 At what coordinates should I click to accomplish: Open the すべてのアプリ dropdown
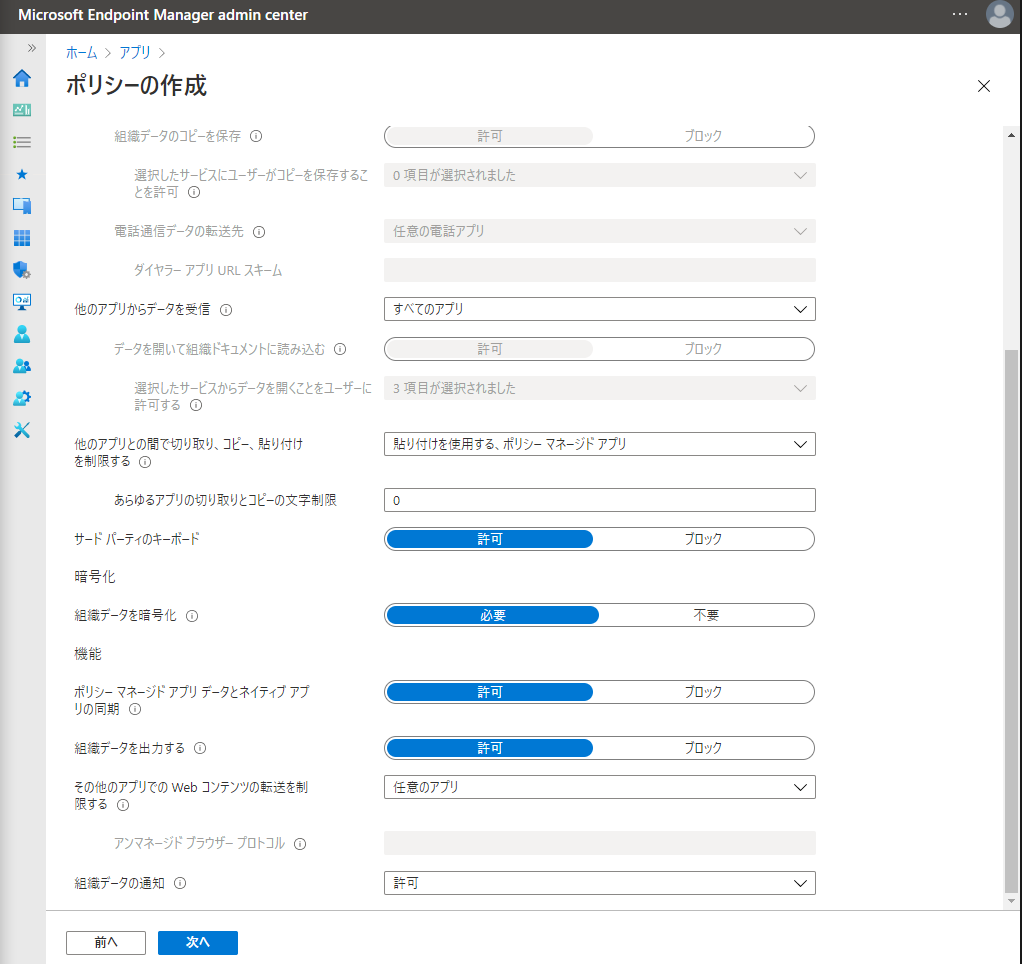pyautogui.click(x=600, y=309)
